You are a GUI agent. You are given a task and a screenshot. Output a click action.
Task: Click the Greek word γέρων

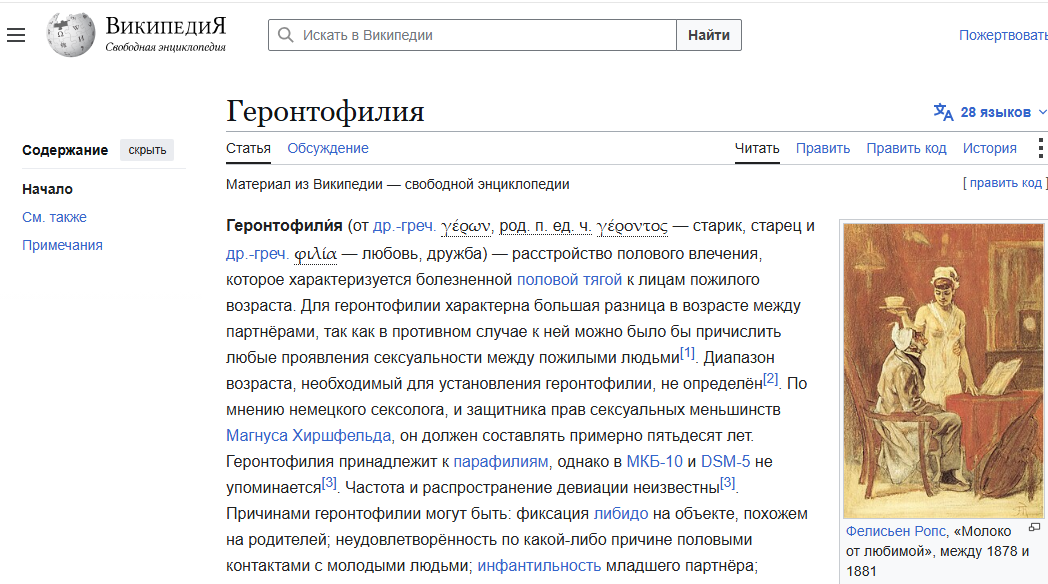(x=466, y=227)
